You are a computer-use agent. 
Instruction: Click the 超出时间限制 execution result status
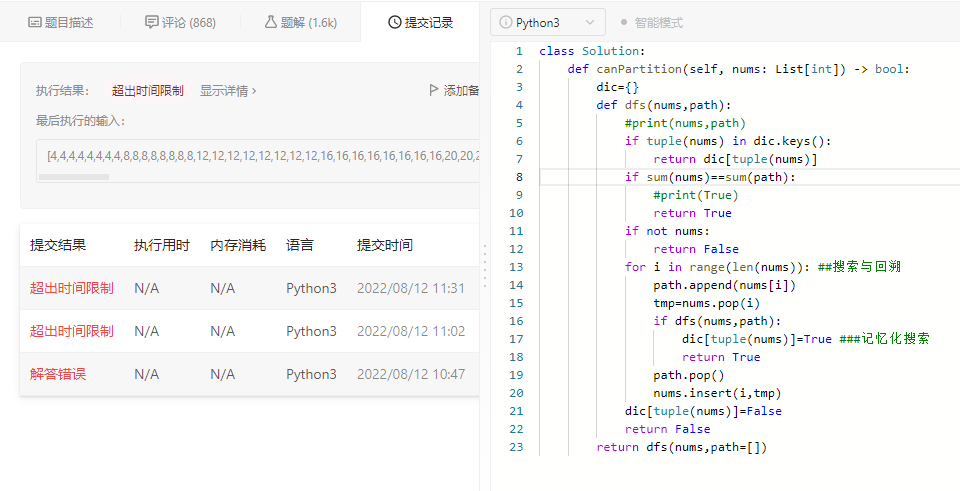pos(147,91)
